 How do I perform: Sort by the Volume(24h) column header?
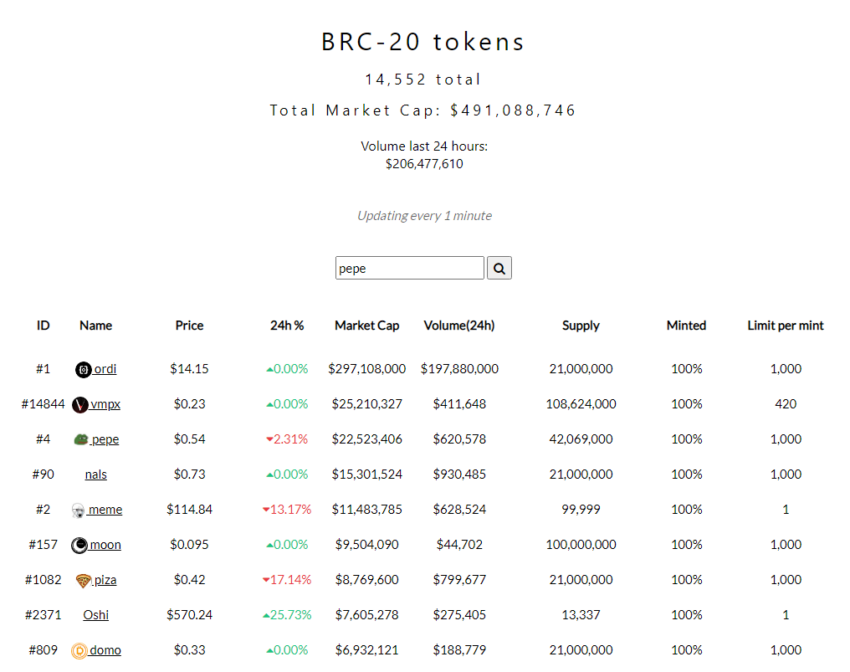(x=459, y=326)
